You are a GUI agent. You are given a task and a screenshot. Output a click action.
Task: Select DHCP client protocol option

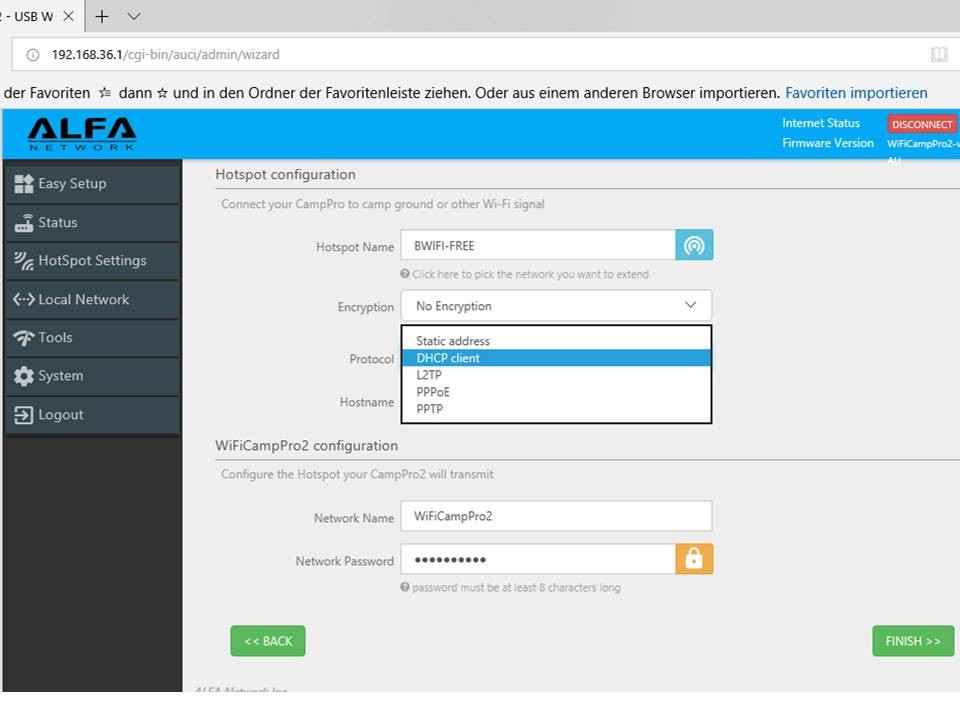[557, 358]
